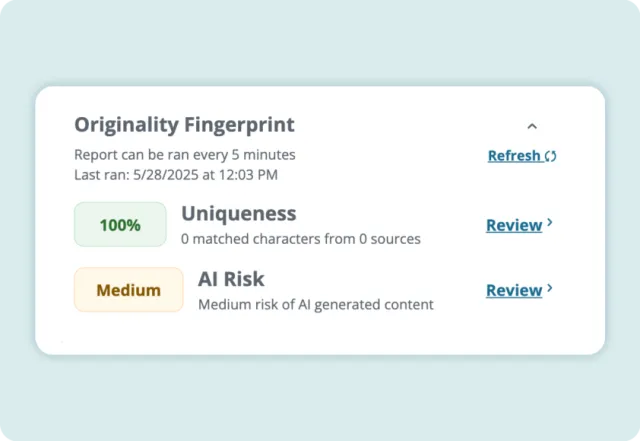Open the Uniqueness Review link
Viewport: 640px width, 441px height.
click(514, 225)
